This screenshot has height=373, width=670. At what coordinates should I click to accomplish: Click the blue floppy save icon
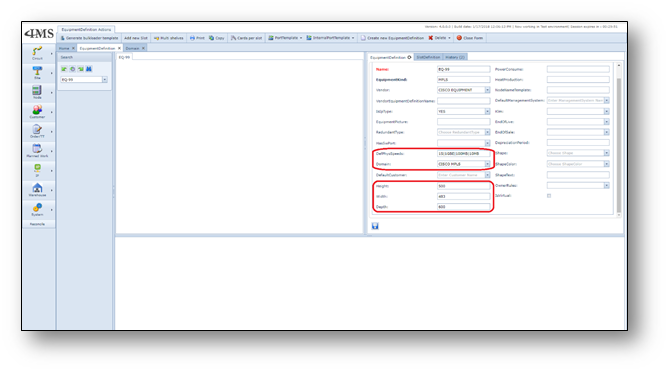pos(375,226)
